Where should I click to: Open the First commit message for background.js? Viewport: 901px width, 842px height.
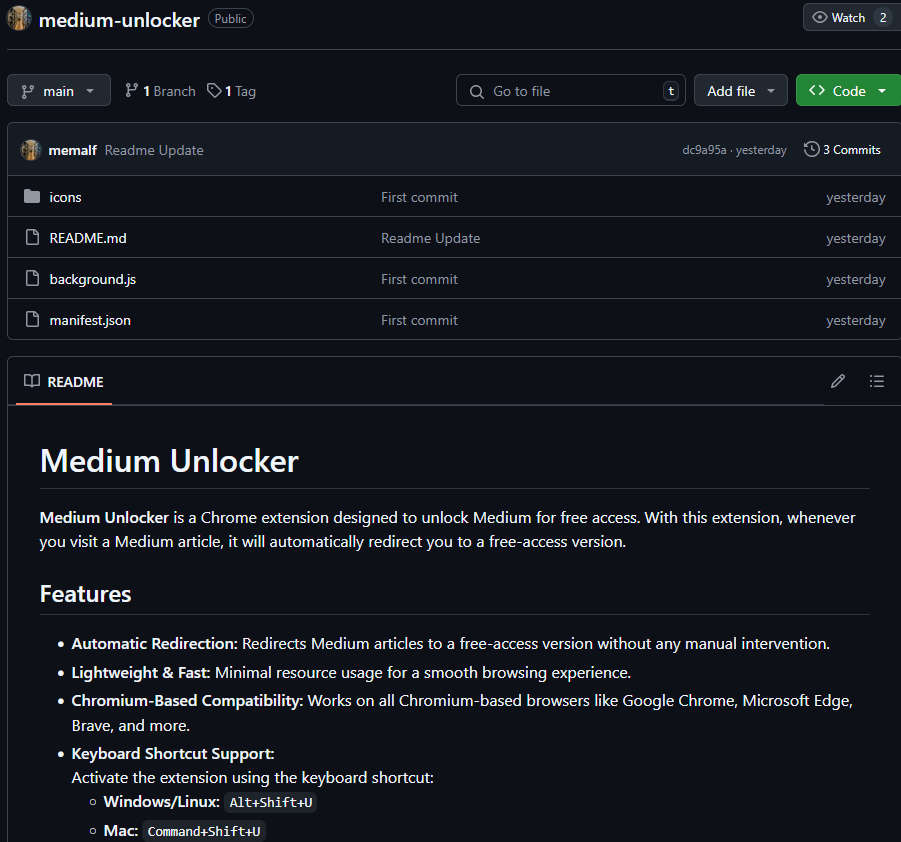[x=419, y=279]
